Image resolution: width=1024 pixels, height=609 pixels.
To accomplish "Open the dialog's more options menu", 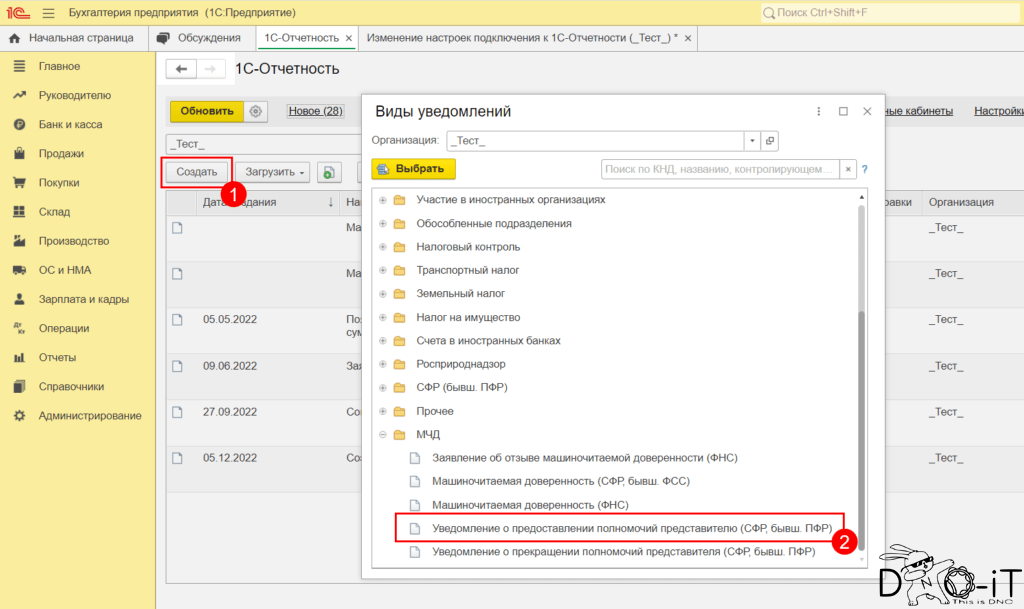I will 818,112.
